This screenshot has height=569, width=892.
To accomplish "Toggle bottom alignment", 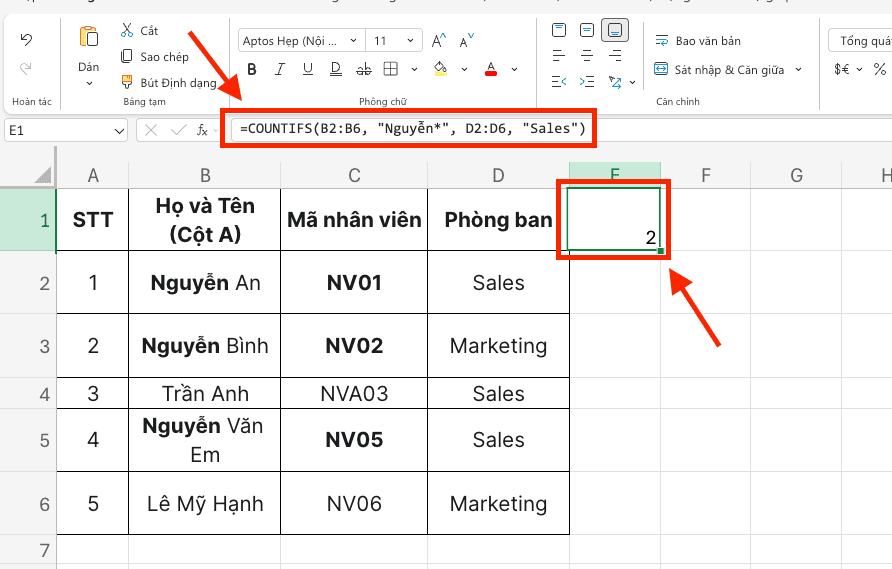I will pos(615,30).
